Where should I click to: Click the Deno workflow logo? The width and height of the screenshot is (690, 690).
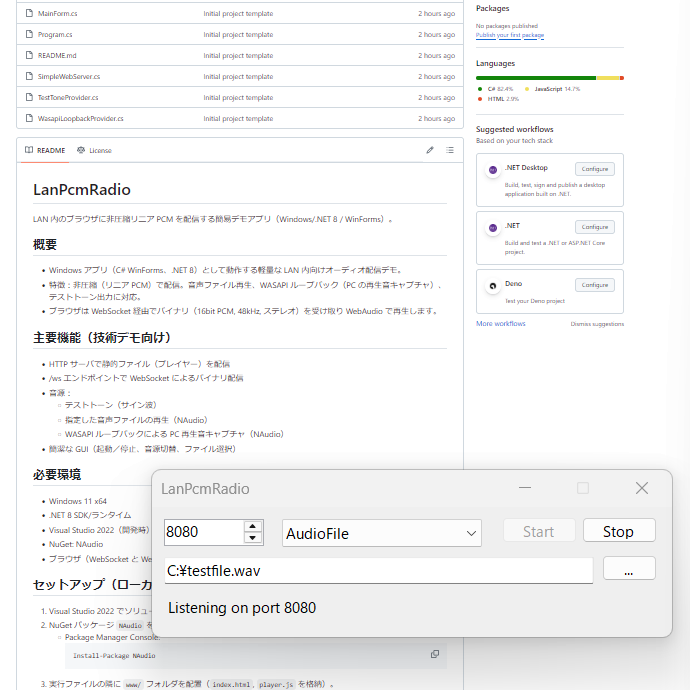493,286
